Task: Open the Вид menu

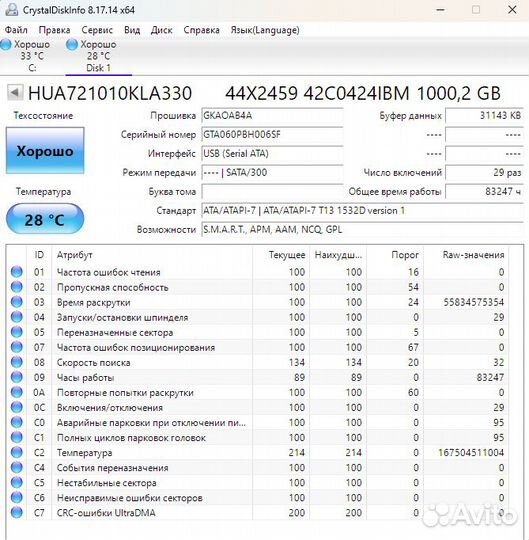Action: coord(132,30)
